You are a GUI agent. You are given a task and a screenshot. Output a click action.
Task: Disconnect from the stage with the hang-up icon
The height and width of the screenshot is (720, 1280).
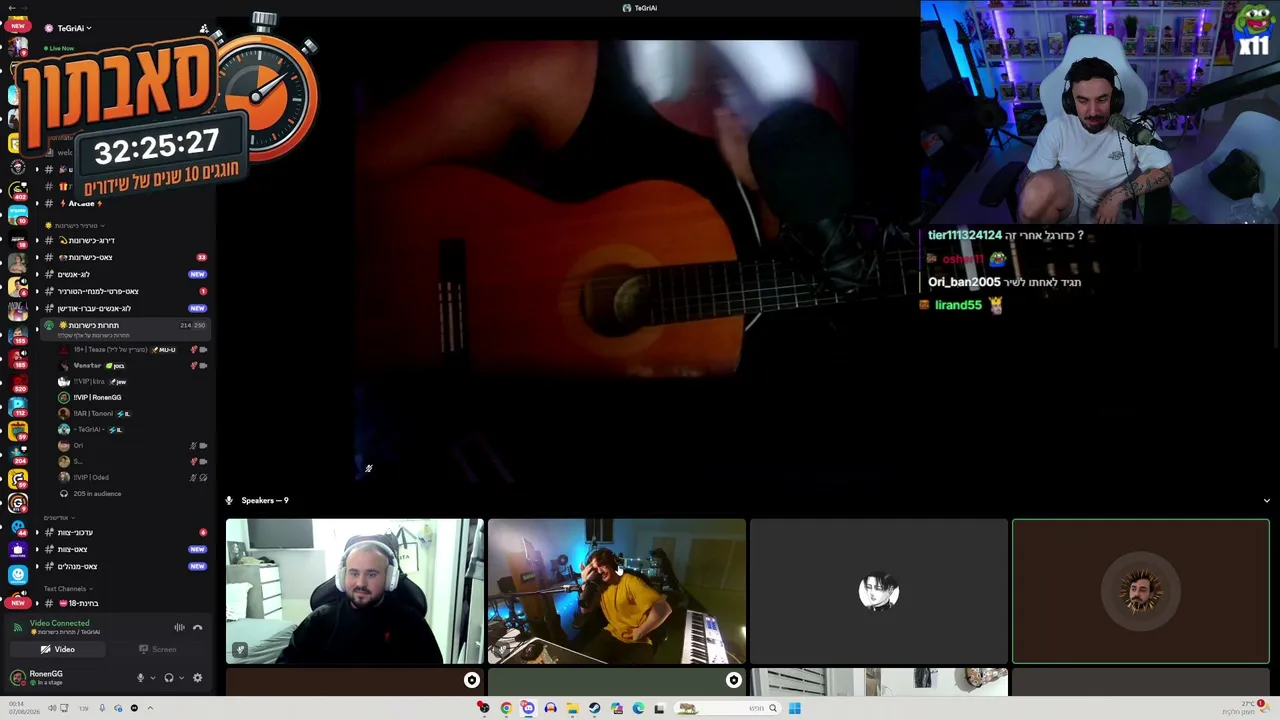click(x=197, y=627)
